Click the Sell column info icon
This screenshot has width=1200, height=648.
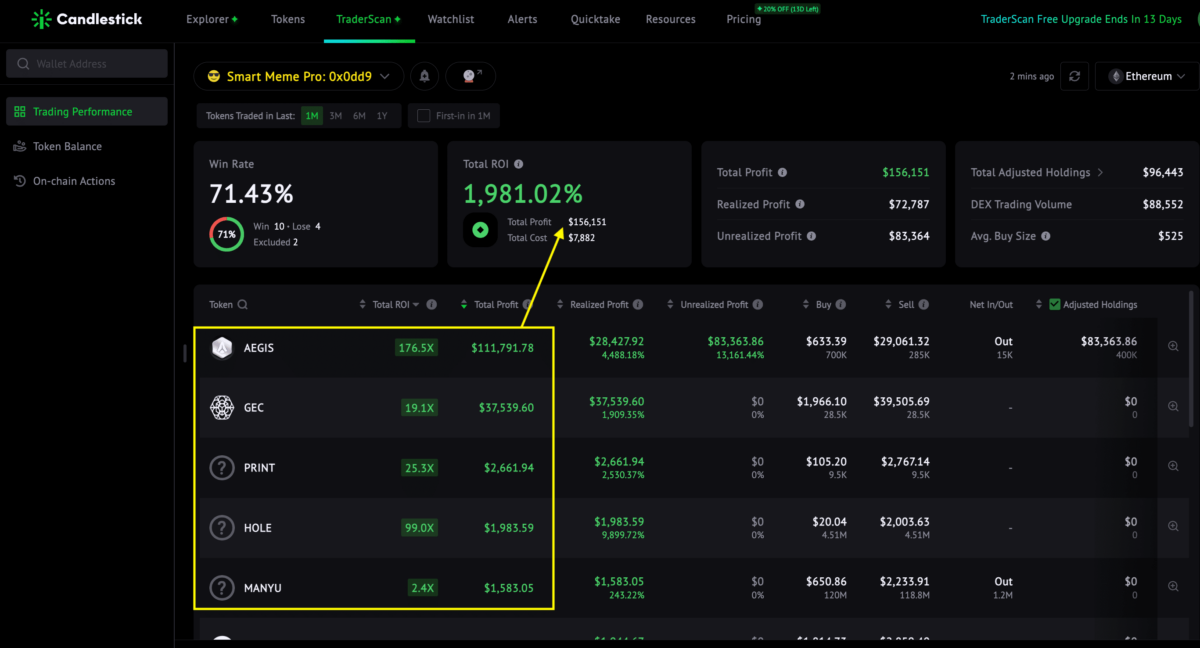924,305
